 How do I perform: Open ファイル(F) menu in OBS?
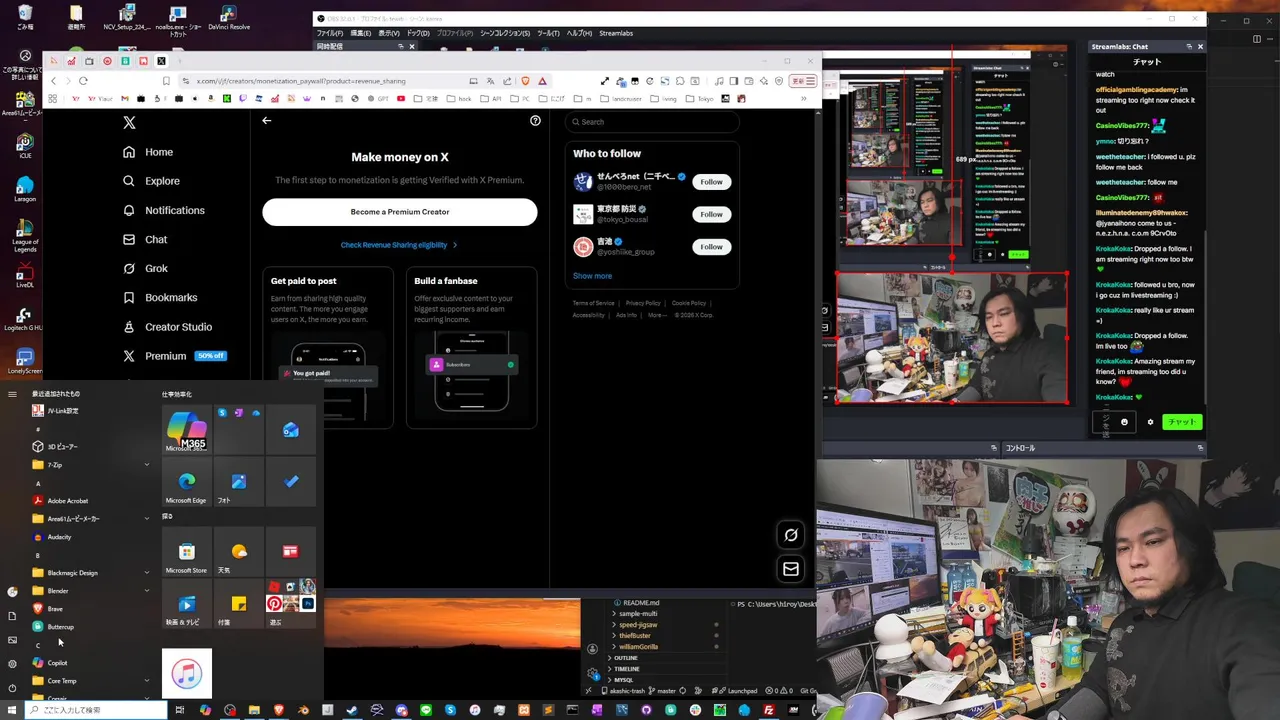pyautogui.click(x=330, y=33)
